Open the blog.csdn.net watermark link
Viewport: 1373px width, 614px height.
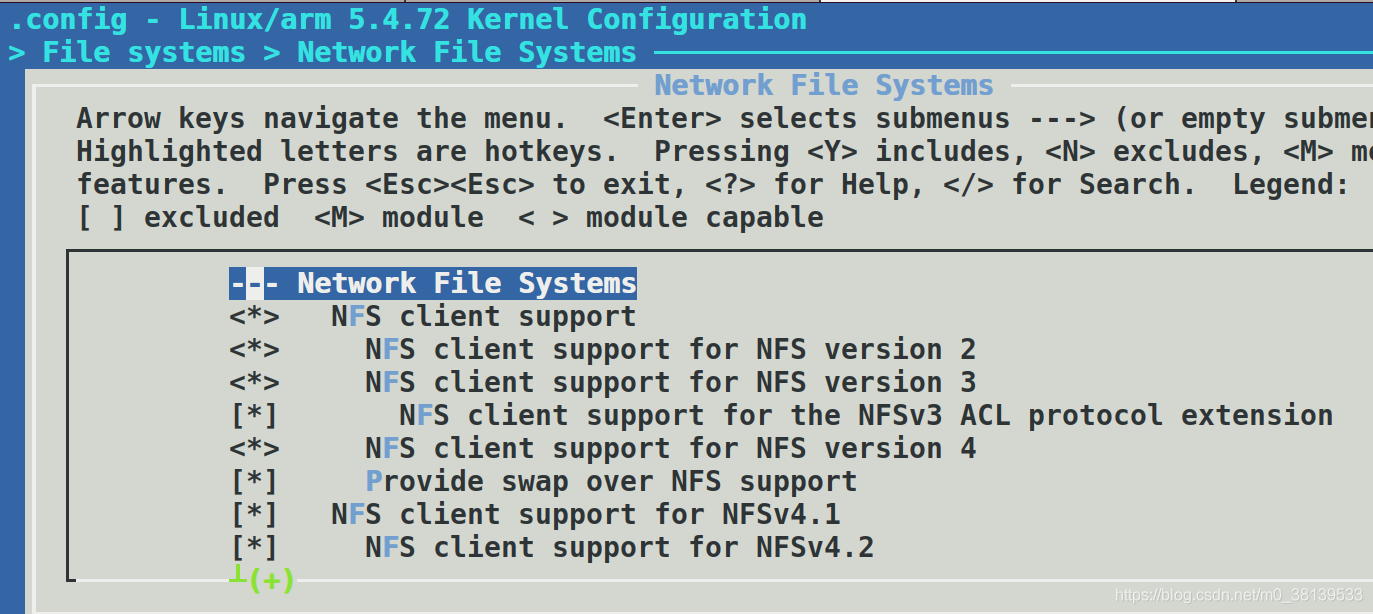tap(1238, 595)
